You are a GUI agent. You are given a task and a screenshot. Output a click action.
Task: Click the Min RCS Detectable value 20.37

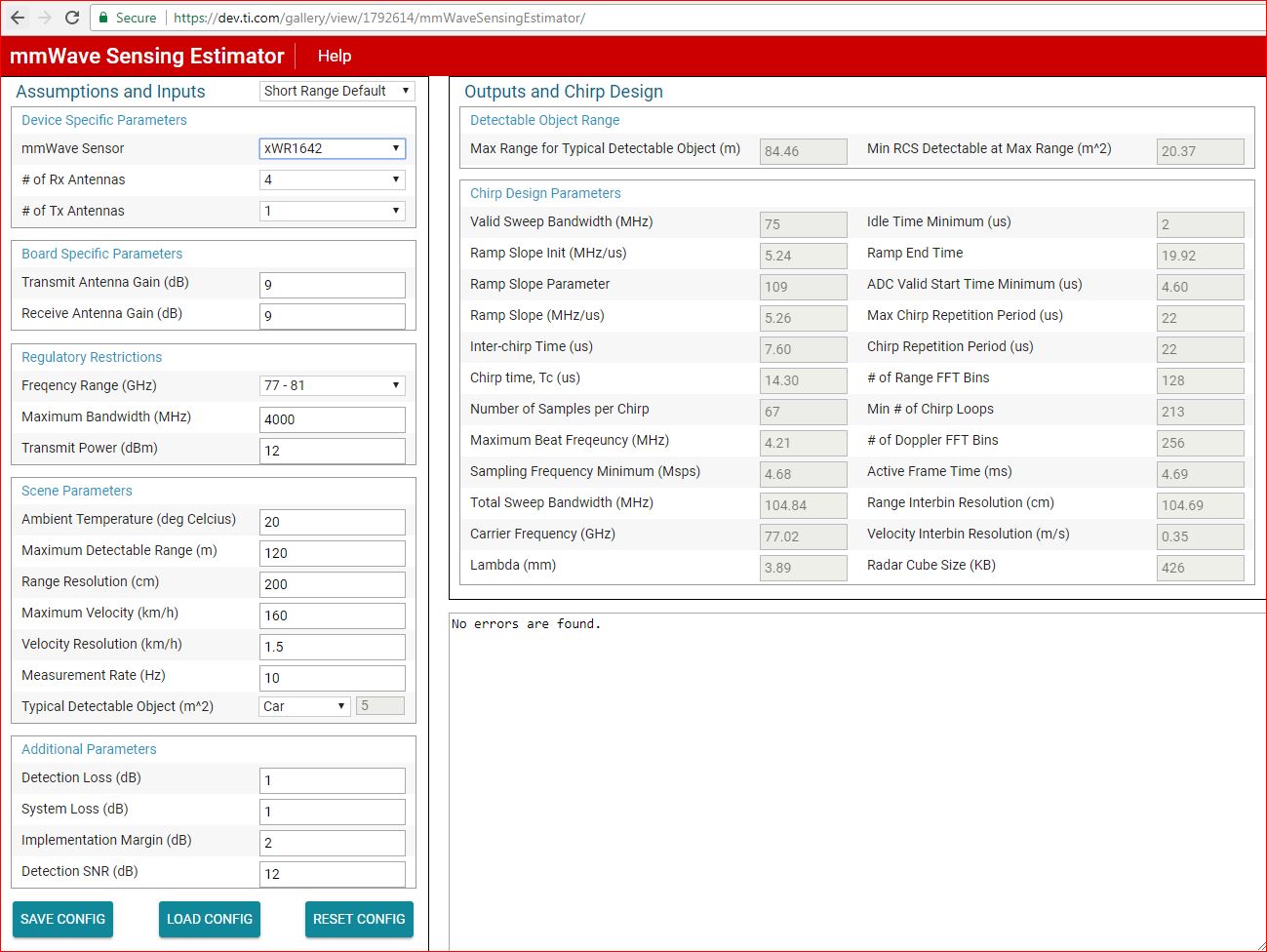click(x=1201, y=151)
